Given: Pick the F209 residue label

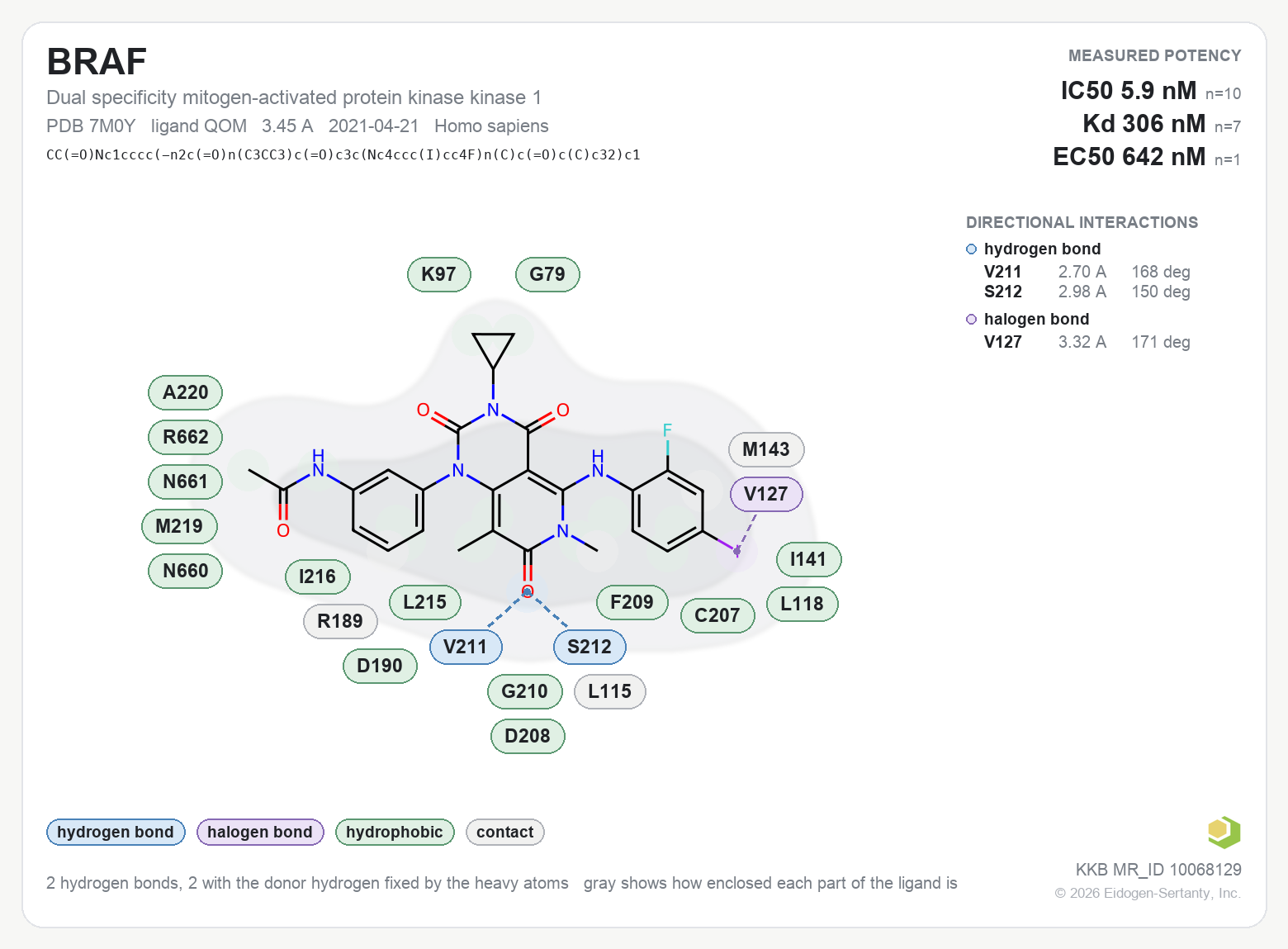Looking at the screenshot, I should (x=632, y=602).
